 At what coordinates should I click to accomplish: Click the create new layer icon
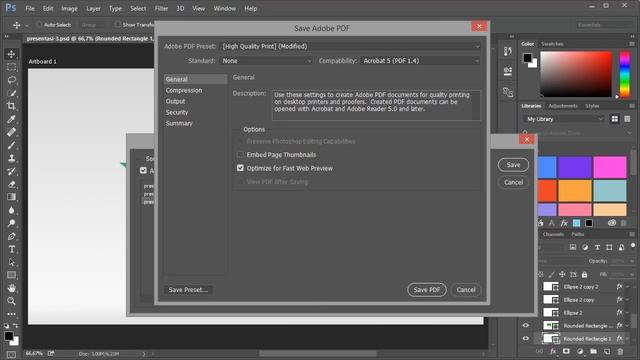(x=607, y=351)
